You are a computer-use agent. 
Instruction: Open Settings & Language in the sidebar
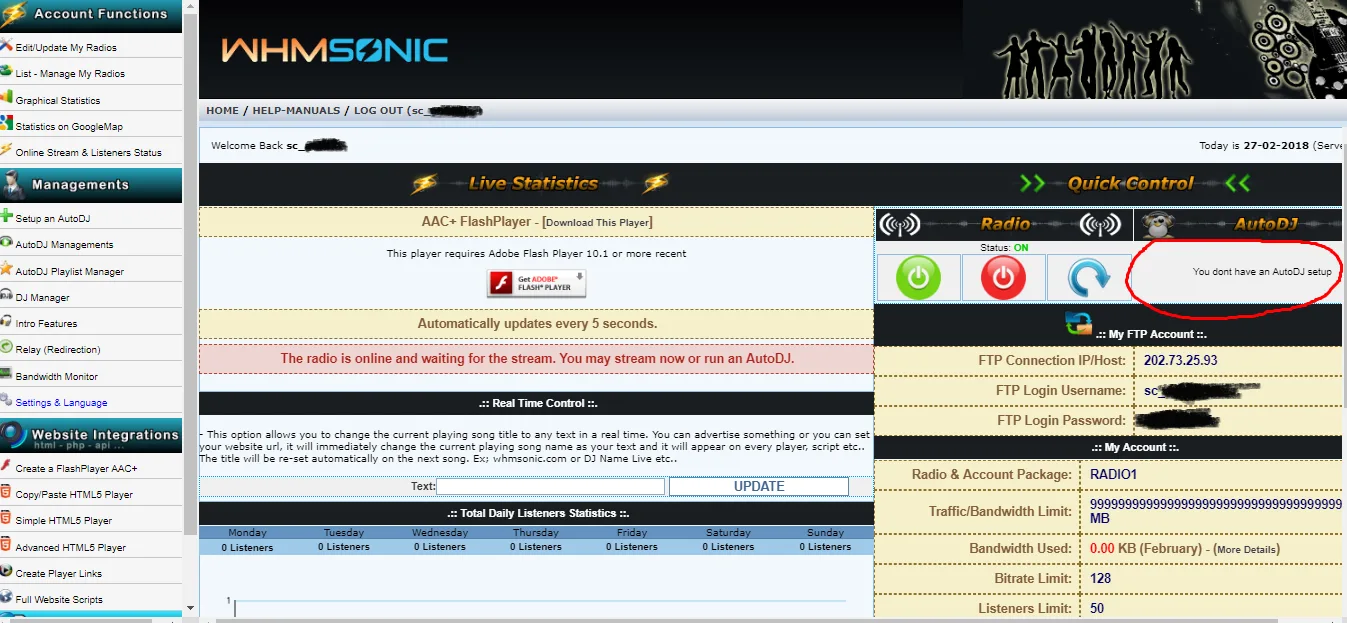tap(61, 402)
